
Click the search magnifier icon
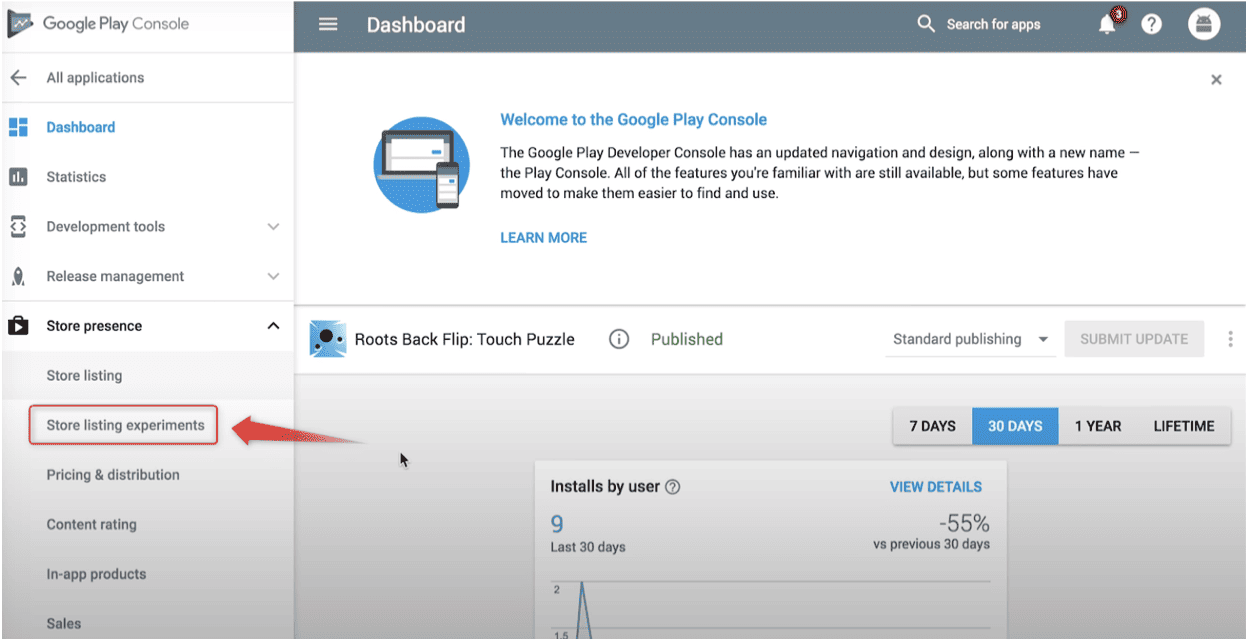click(926, 23)
